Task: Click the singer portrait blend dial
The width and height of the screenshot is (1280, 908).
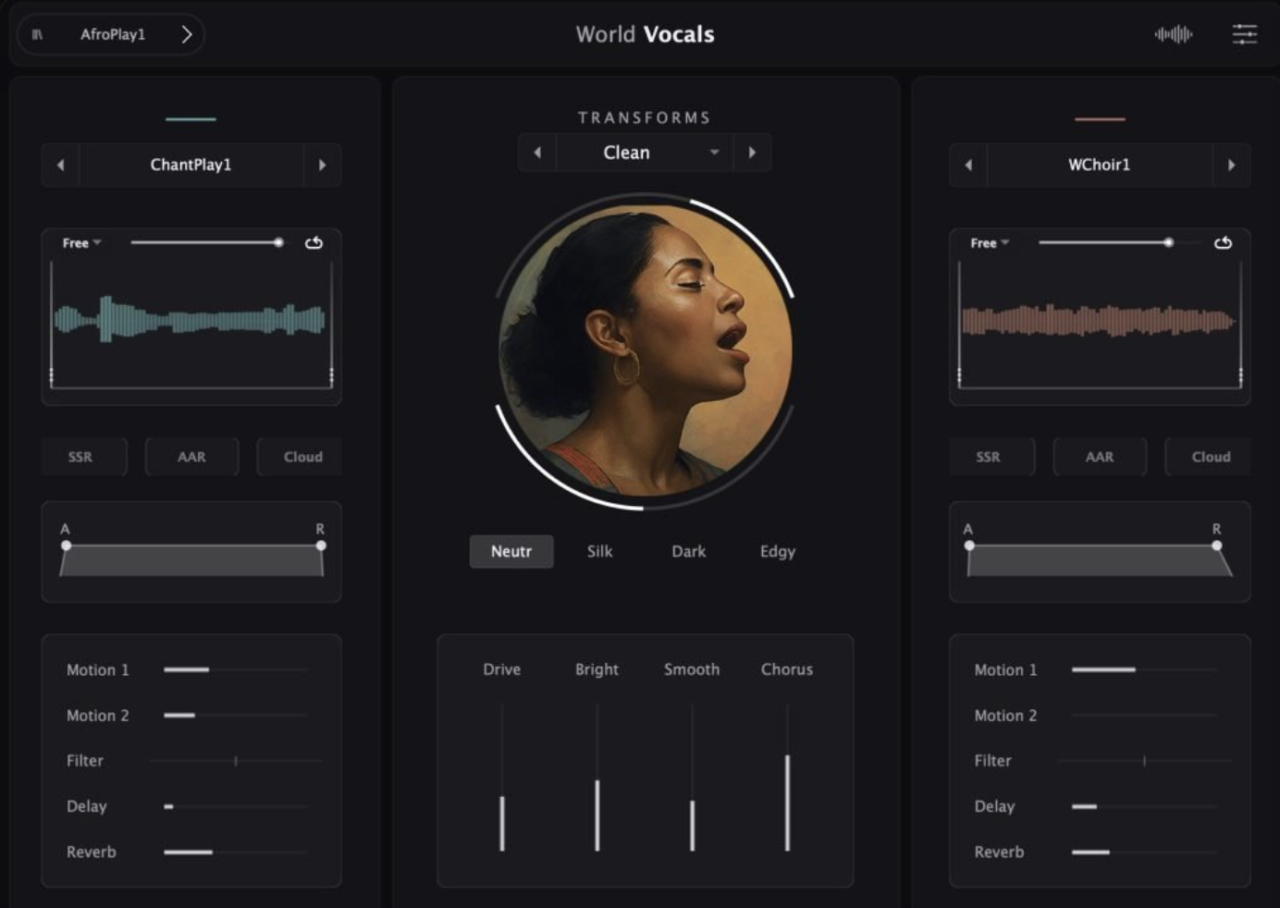Action: 645,351
